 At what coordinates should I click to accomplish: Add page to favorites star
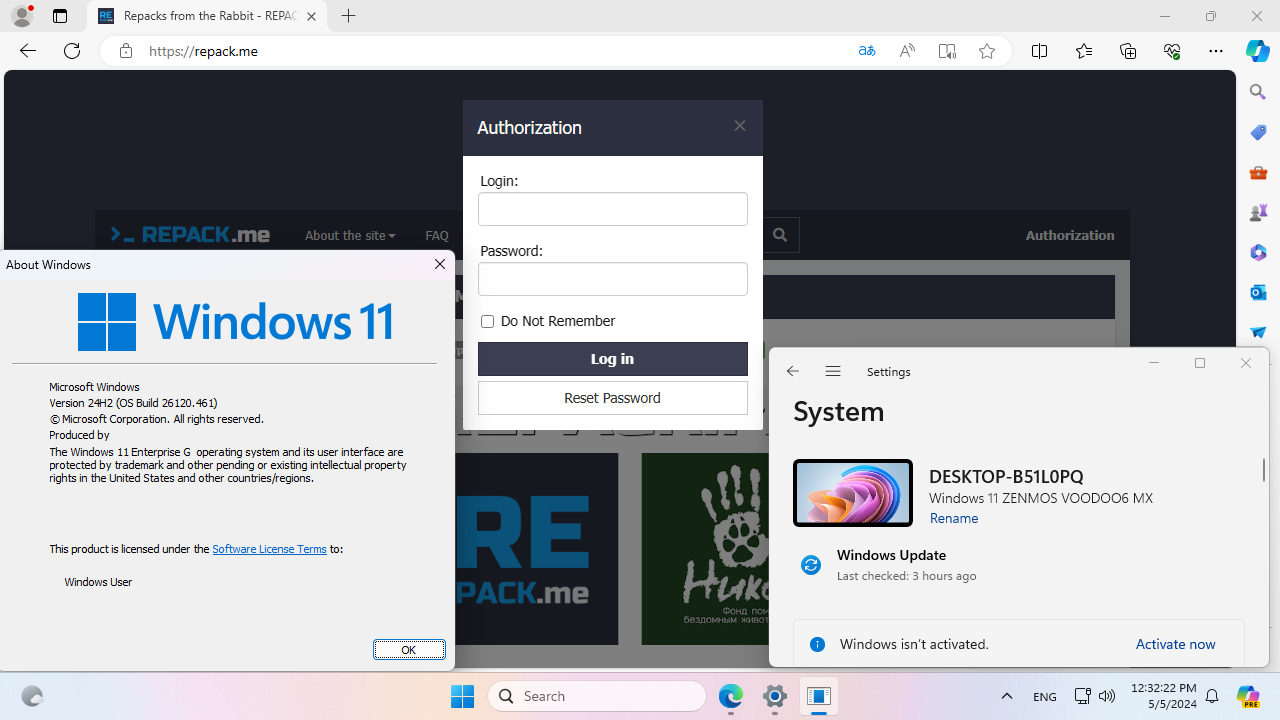(987, 51)
